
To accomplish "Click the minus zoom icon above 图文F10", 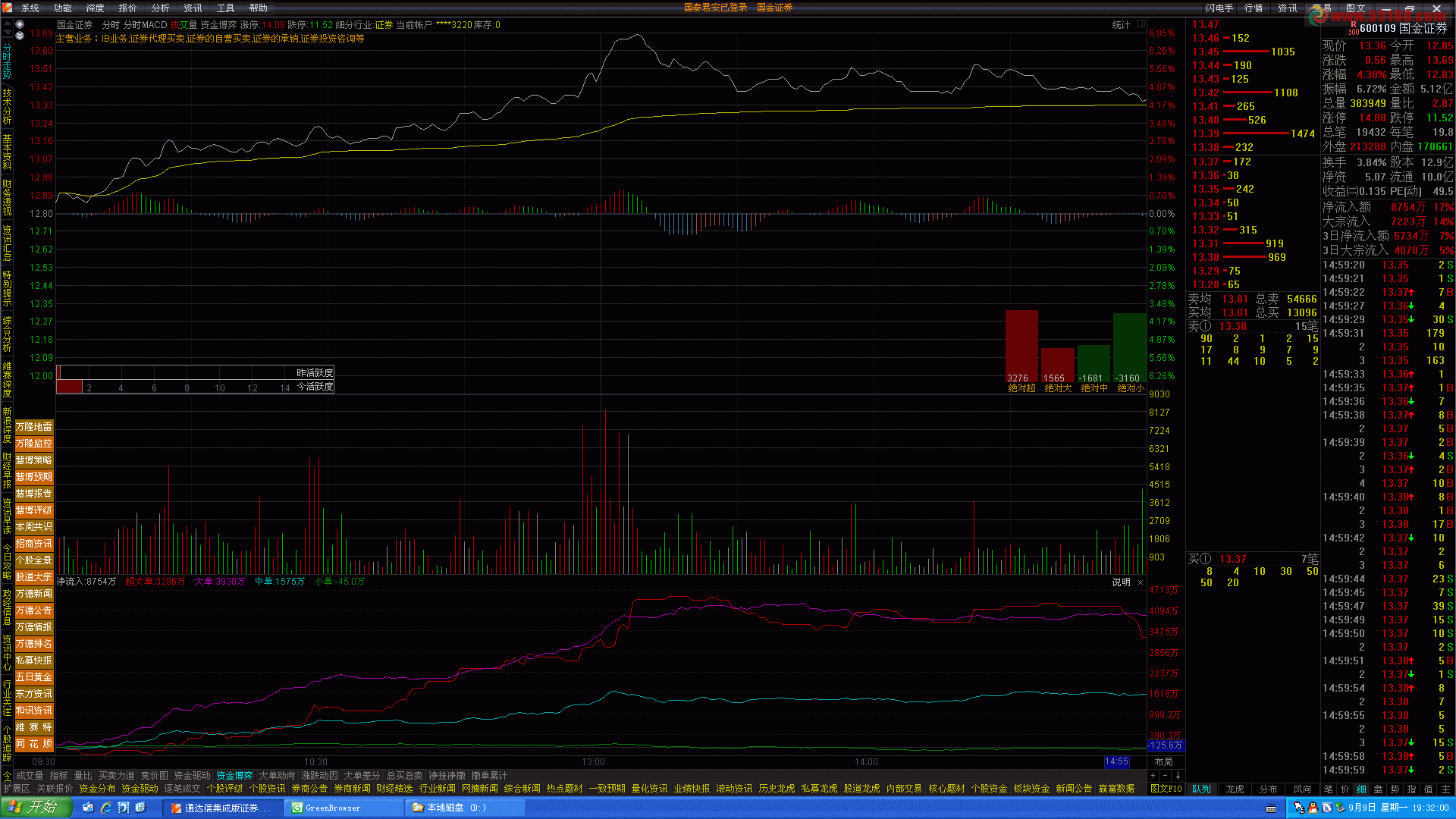I will click(x=1166, y=776).
